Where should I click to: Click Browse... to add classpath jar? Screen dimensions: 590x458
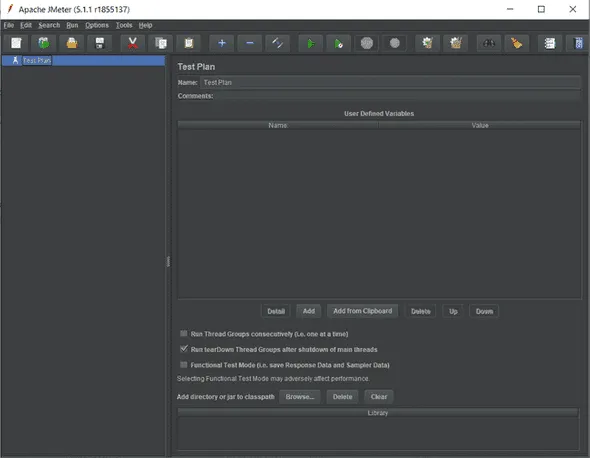[300, 397]
